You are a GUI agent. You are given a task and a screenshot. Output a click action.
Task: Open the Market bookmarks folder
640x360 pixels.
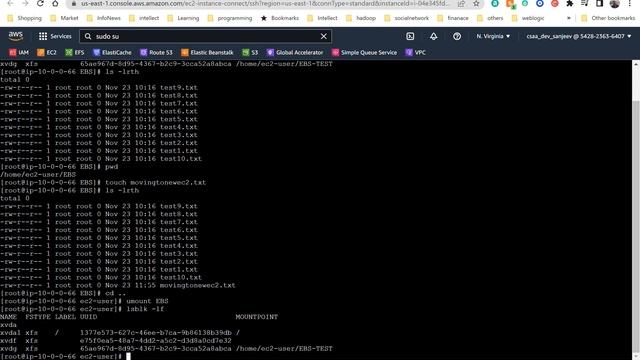tap(64, 18)
